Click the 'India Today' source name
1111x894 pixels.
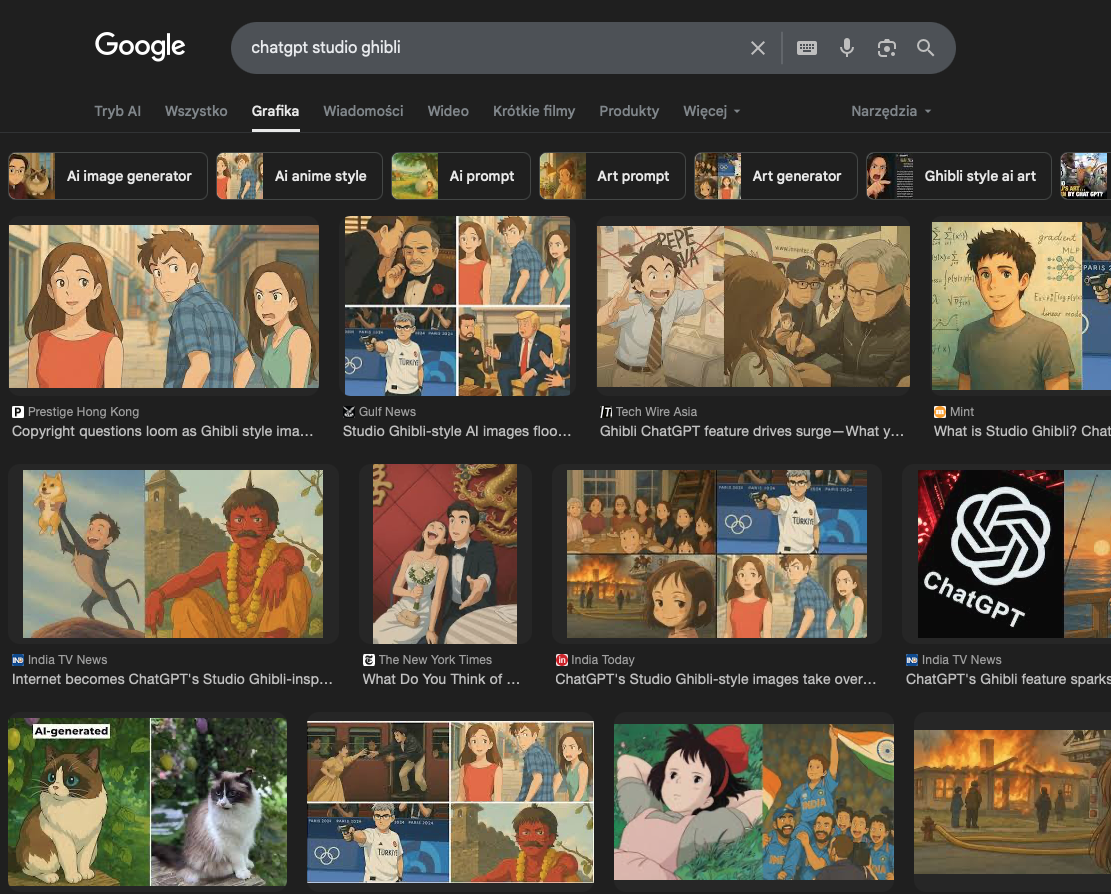point(603,660)
